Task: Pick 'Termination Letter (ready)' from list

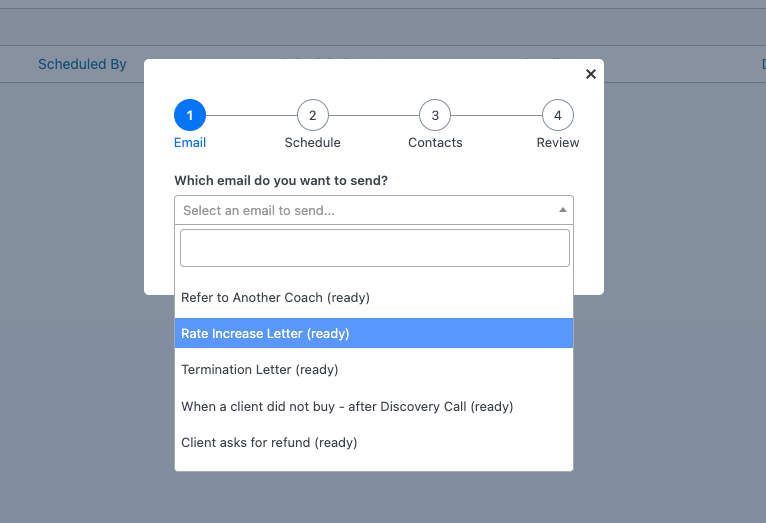Action: (x=260, y=369)
